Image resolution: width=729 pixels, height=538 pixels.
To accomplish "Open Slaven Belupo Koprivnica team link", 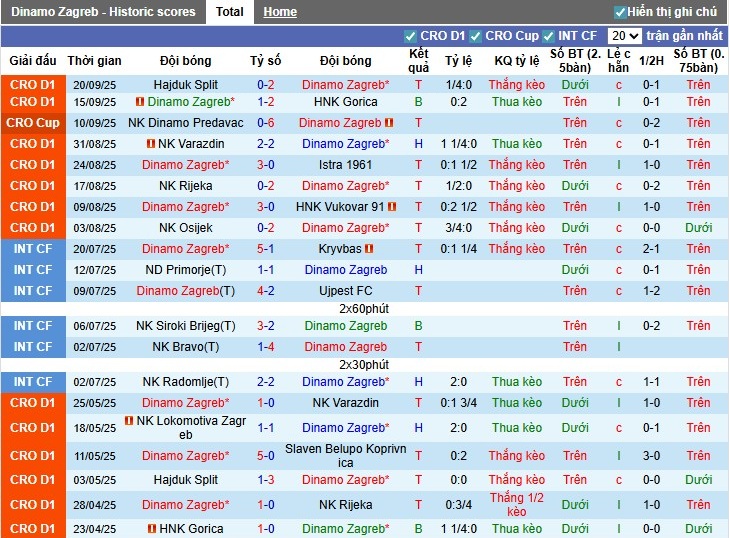I will point(345,456).
